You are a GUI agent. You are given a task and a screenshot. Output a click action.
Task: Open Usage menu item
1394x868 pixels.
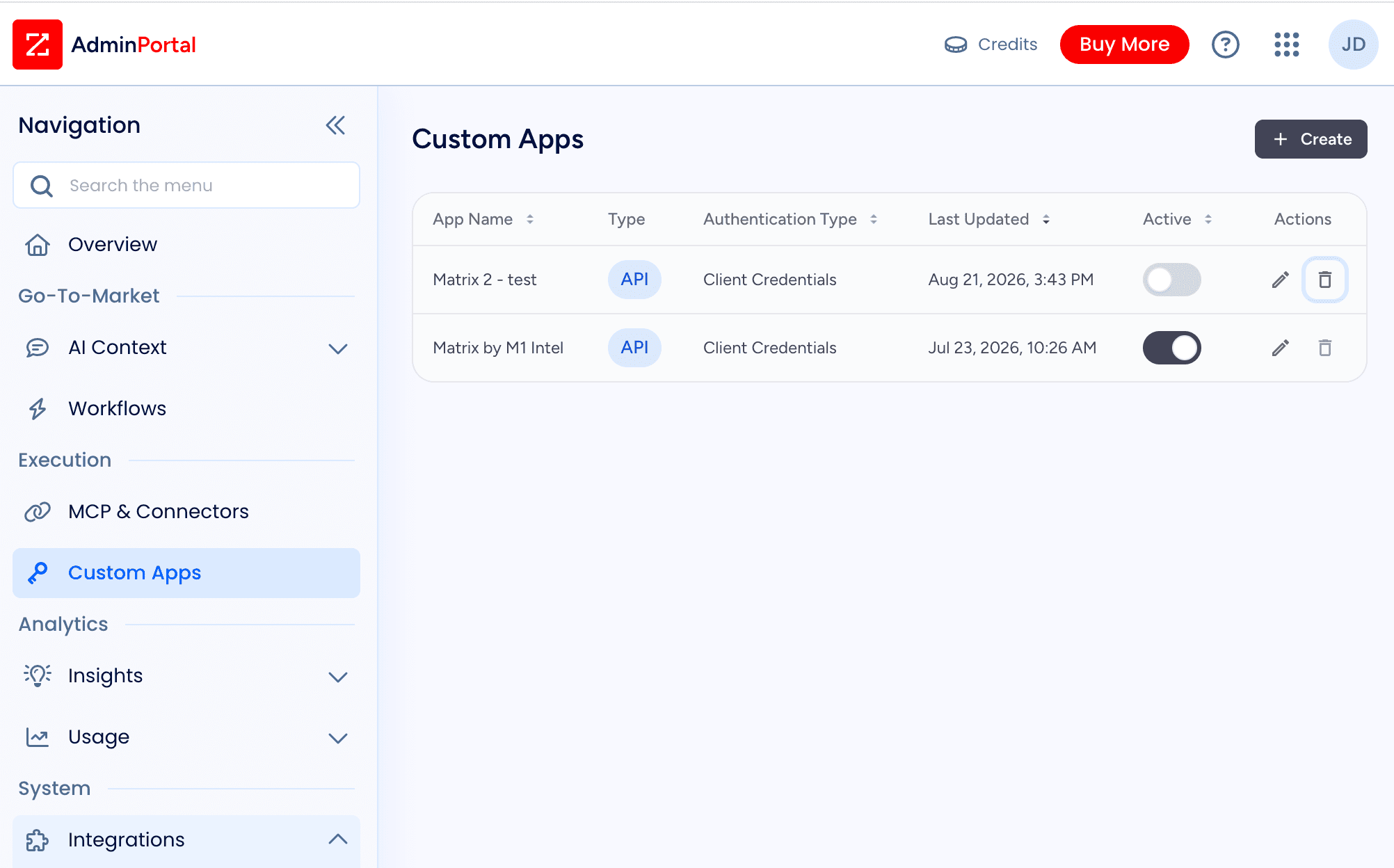coord(186,737)
